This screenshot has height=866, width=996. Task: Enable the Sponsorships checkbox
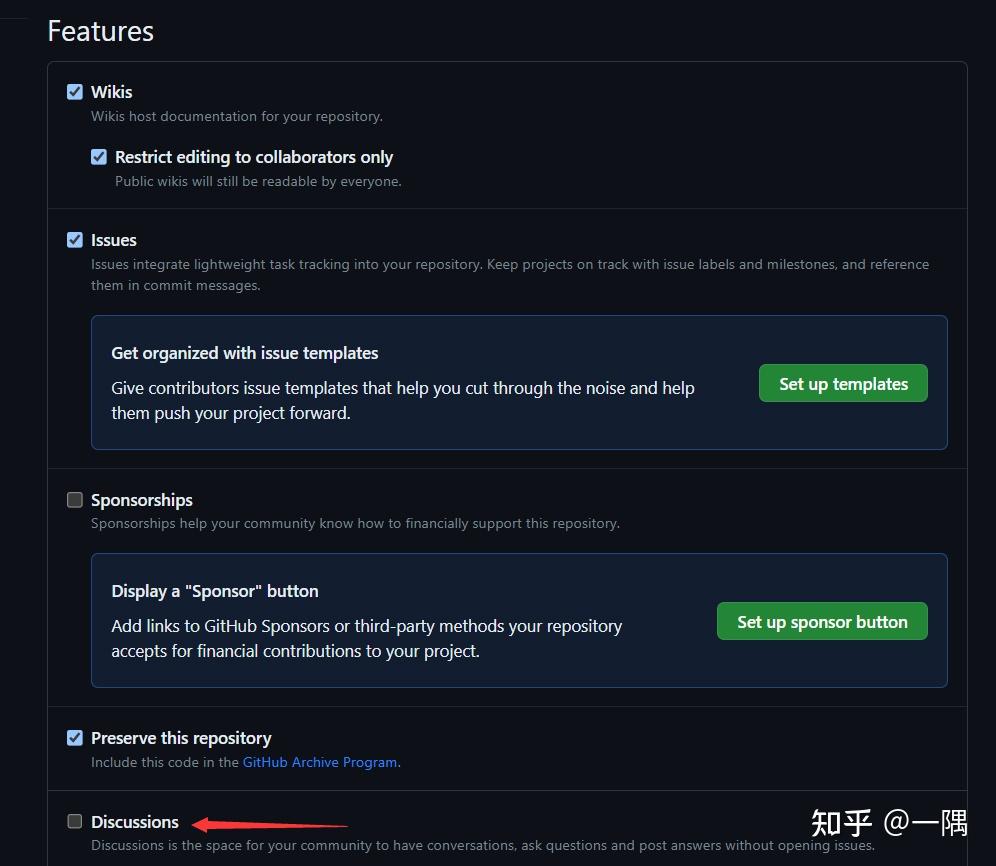[75, 500]
